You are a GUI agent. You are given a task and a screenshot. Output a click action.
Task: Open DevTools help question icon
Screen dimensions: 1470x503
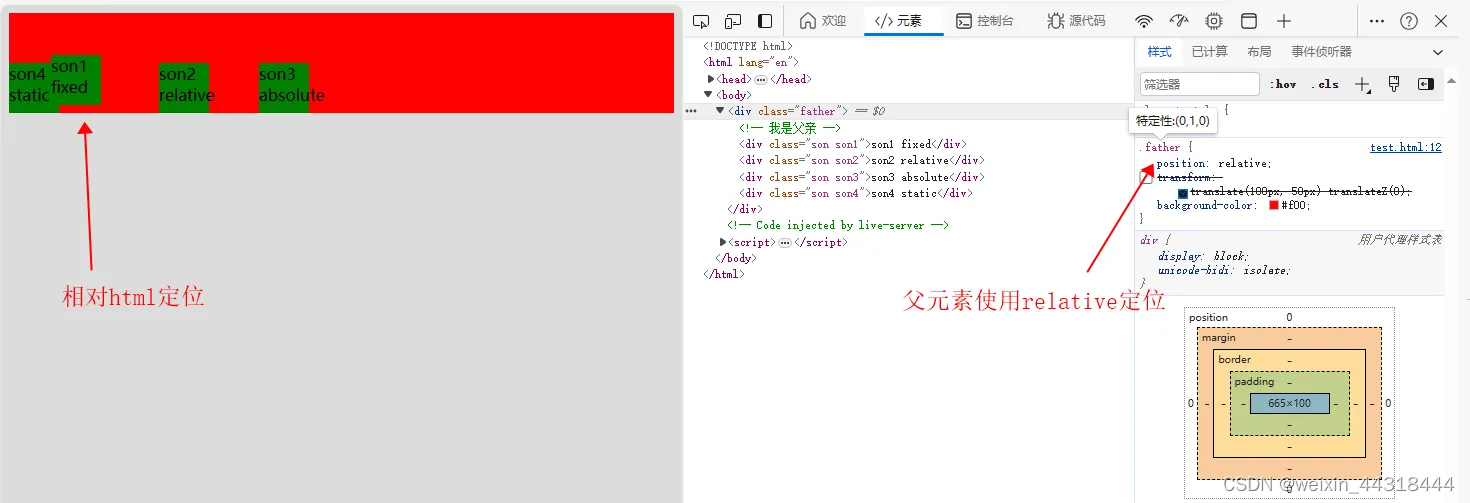[x=1409, y=21]
